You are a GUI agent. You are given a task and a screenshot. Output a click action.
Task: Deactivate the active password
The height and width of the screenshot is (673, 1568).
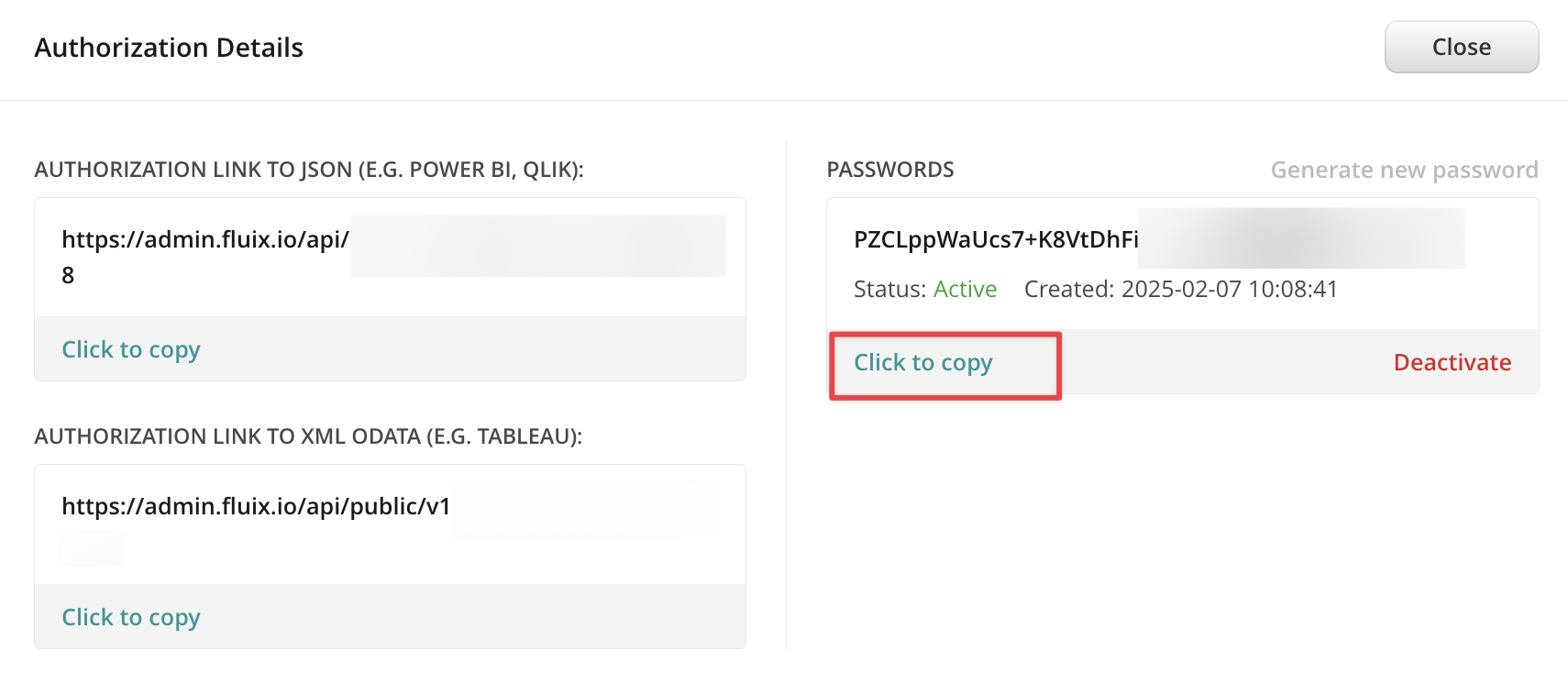coord(1452,363)
